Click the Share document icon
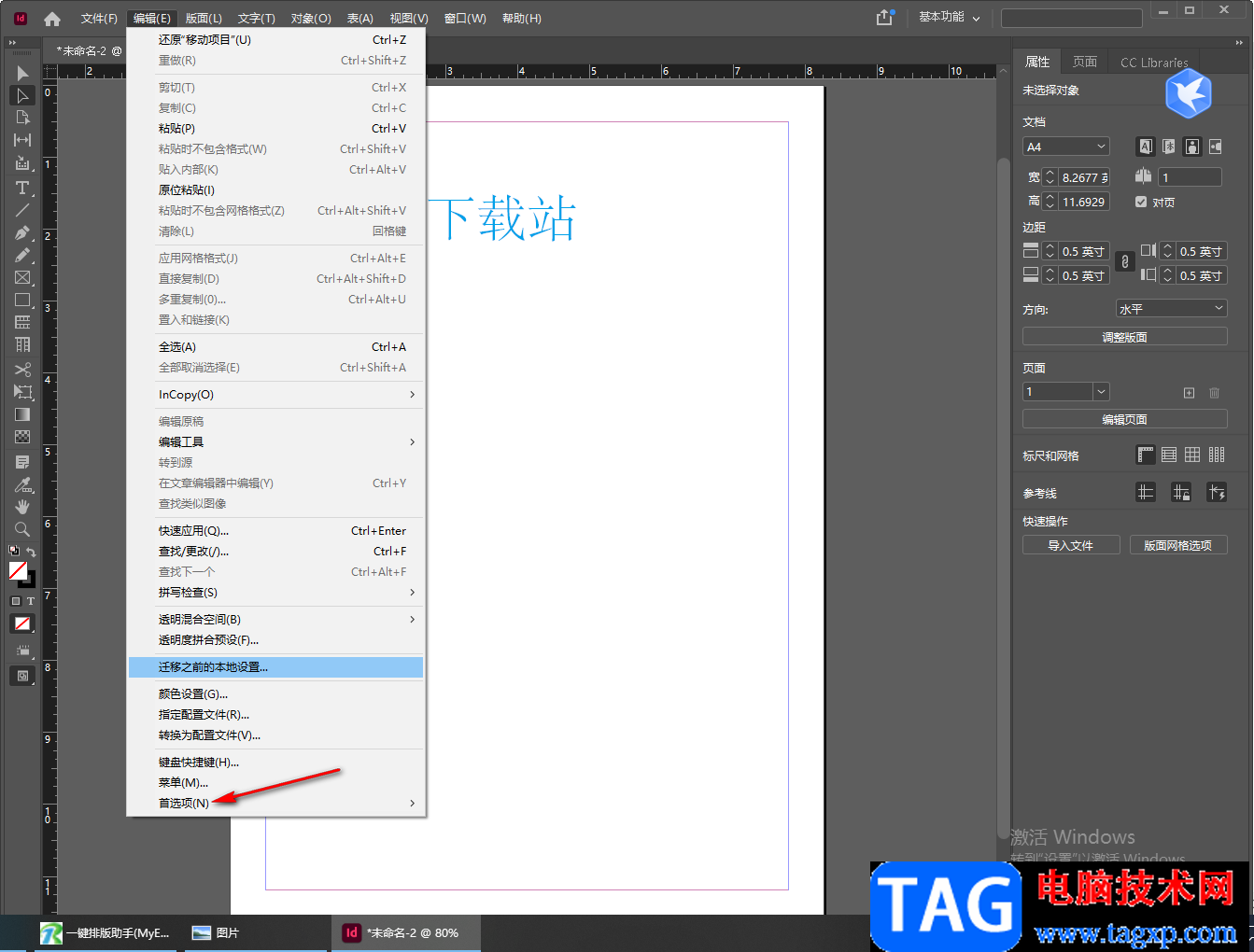The width and height of the screenshot is (1254, 952). [x=884, y=18]
